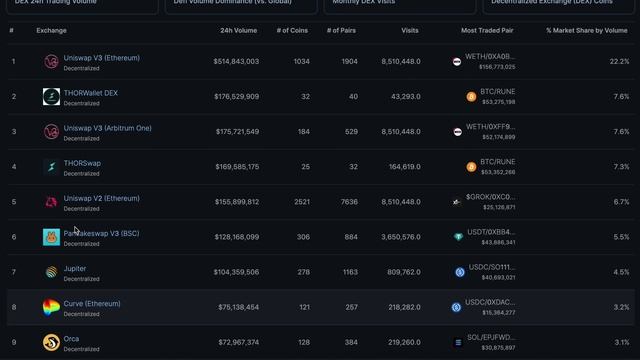This screenshot has width=640, height=360.
Task: Sort by the Visits column header
Action: coord(410,31)
